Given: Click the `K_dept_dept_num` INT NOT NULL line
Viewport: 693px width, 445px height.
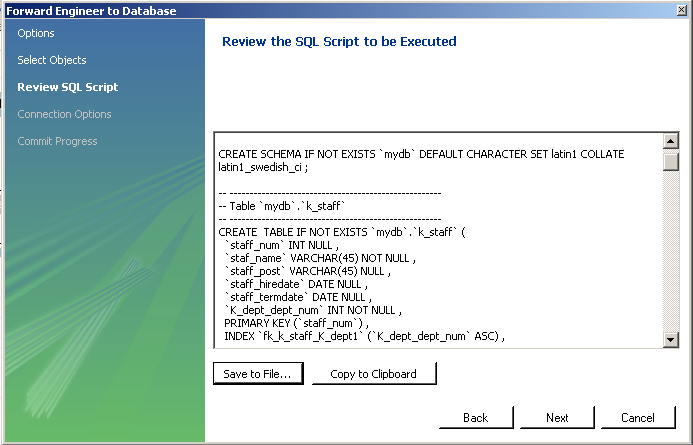Looking at the screenshot, I should [313, 310].
